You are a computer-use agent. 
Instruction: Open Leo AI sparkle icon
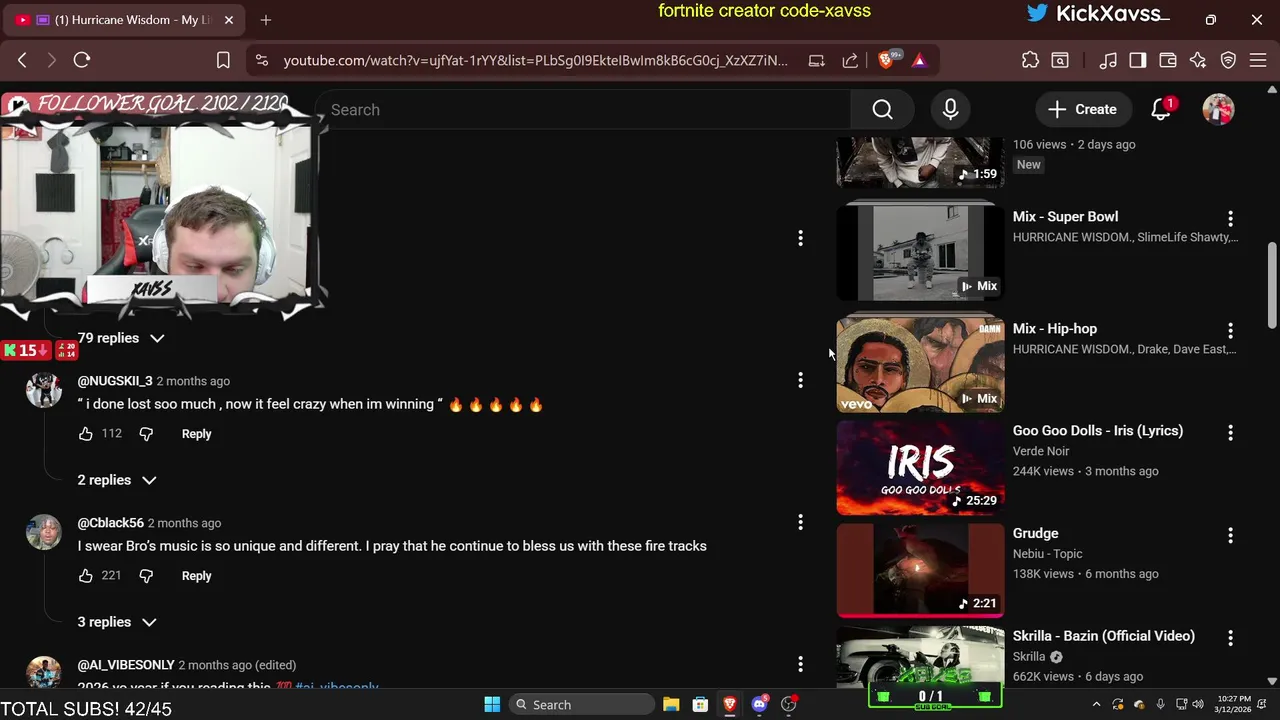click(1198, 60)
